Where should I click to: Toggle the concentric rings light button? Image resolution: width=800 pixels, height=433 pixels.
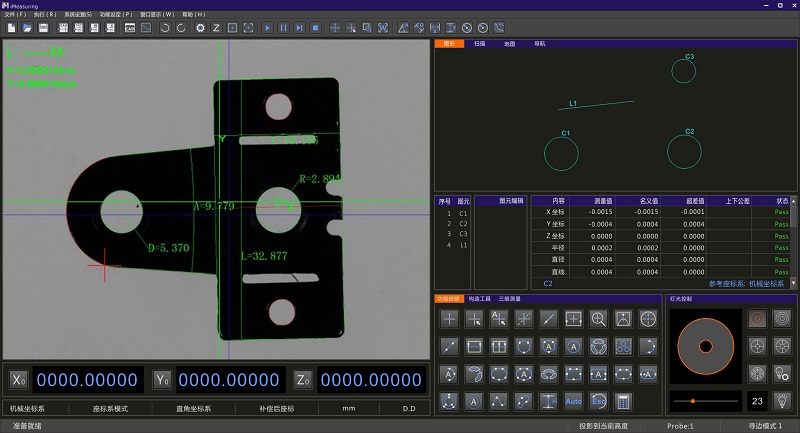tap(782, 319)
